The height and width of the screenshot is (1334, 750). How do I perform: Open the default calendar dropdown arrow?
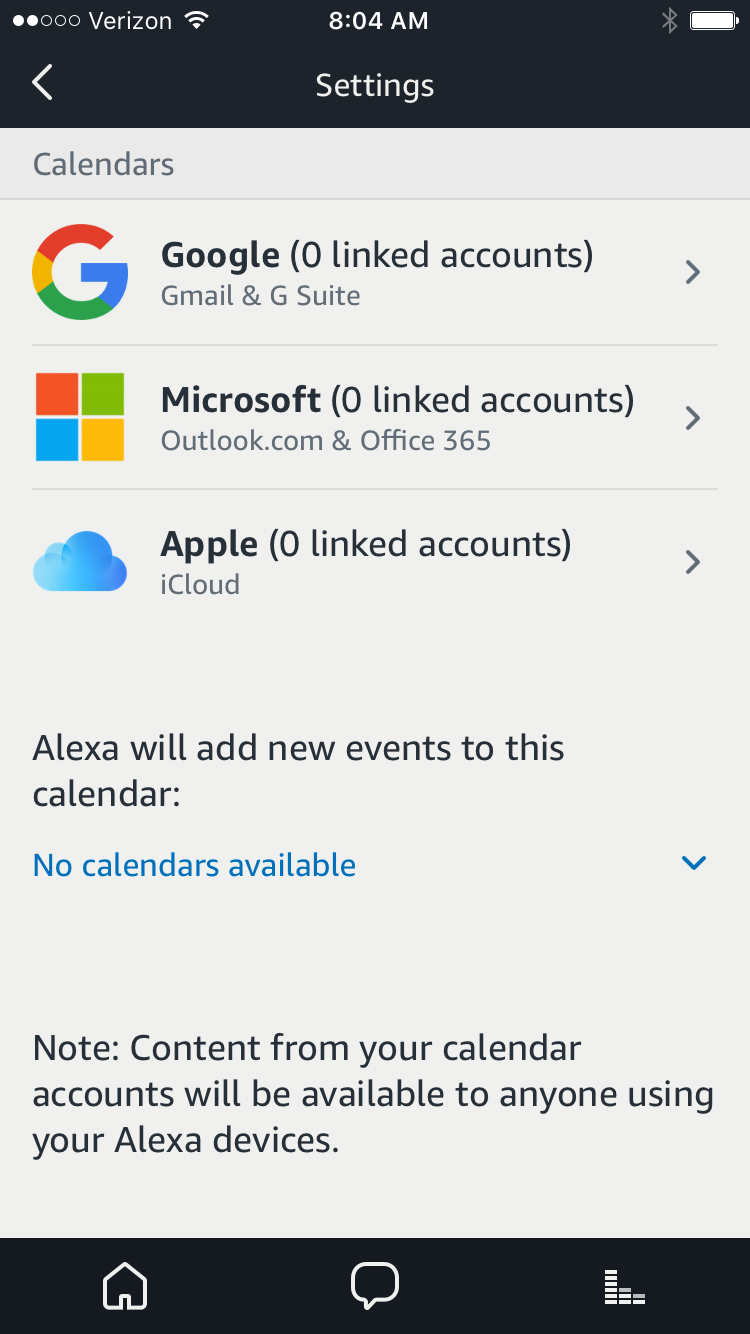(694, 863)
